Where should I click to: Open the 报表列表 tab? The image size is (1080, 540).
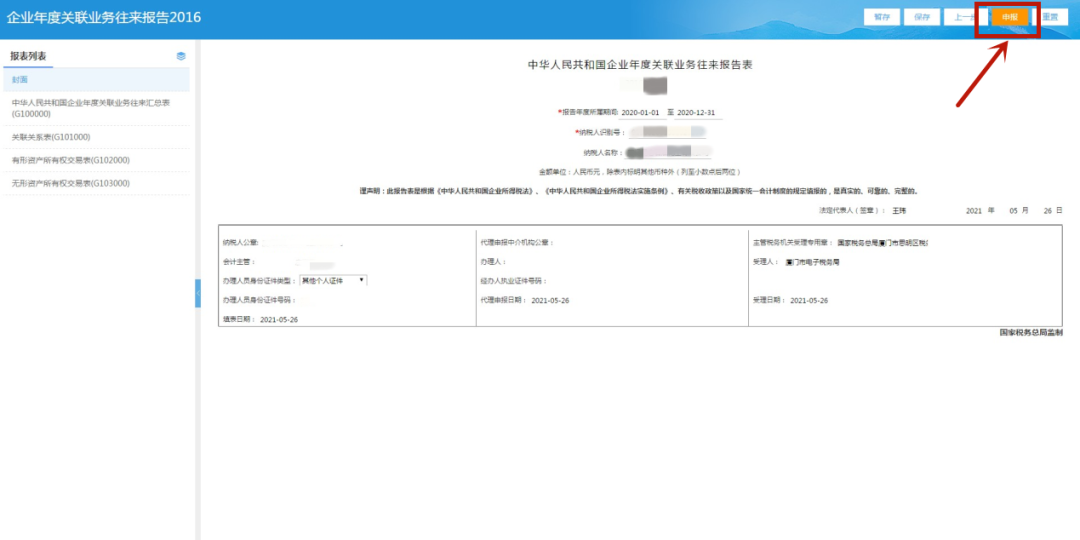tap(28, 56)
